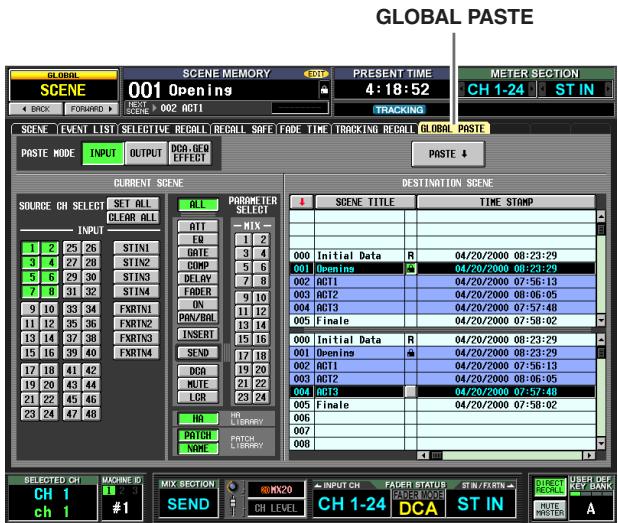
Task: Open the CH 1-24 meter section selector
Action: (x=497, y=89)
